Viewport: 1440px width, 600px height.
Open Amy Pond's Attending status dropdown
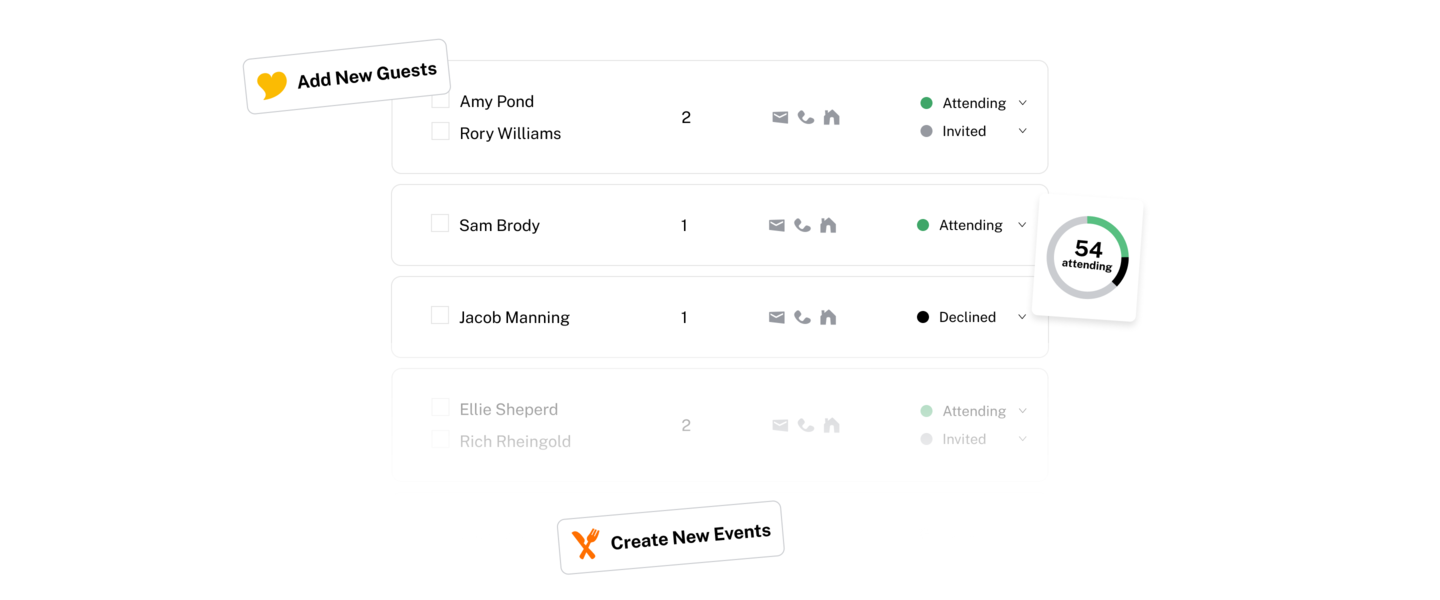pos(1023,103)
